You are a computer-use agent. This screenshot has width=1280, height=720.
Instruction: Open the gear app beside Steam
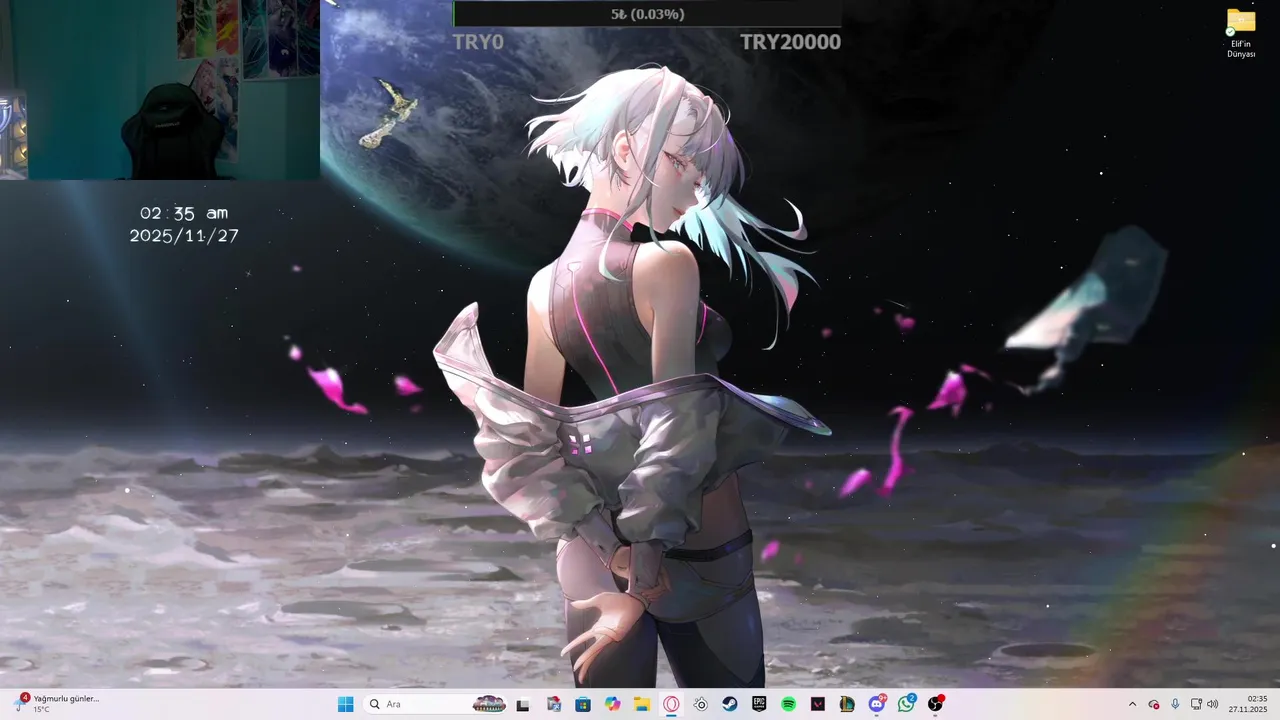coord(701,704)
